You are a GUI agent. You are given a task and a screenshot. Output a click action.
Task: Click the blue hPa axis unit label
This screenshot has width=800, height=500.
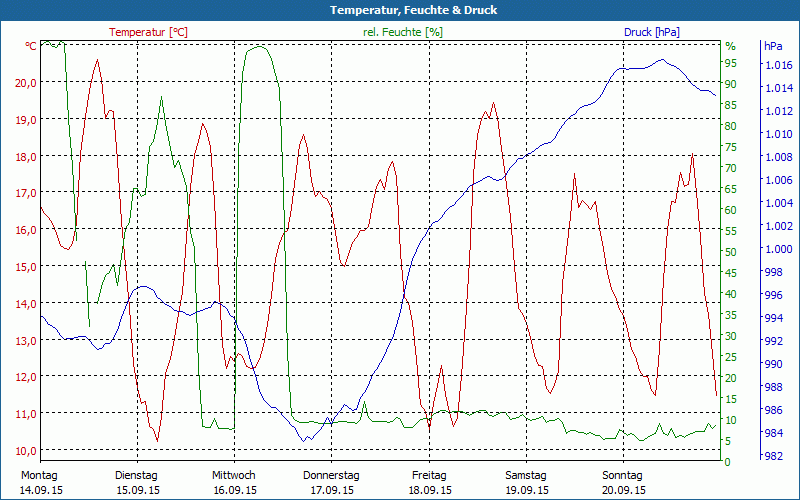773,46
